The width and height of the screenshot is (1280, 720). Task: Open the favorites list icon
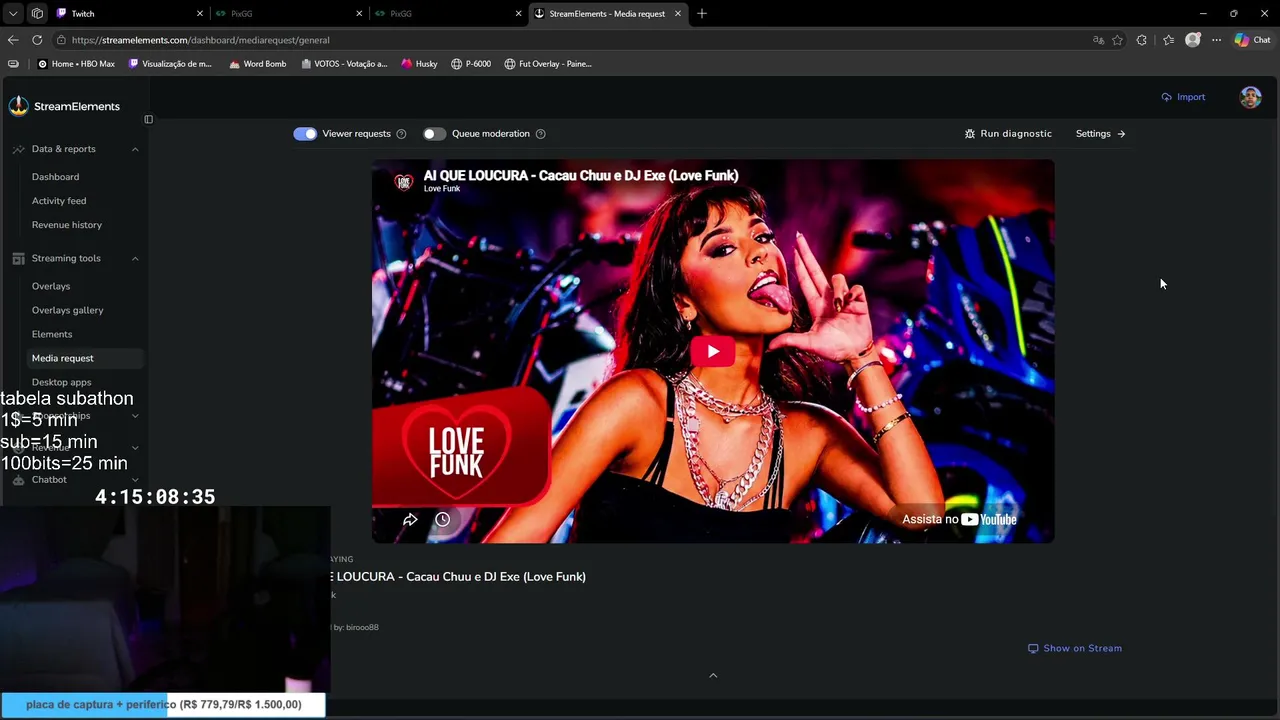(x=1168, y=40)
